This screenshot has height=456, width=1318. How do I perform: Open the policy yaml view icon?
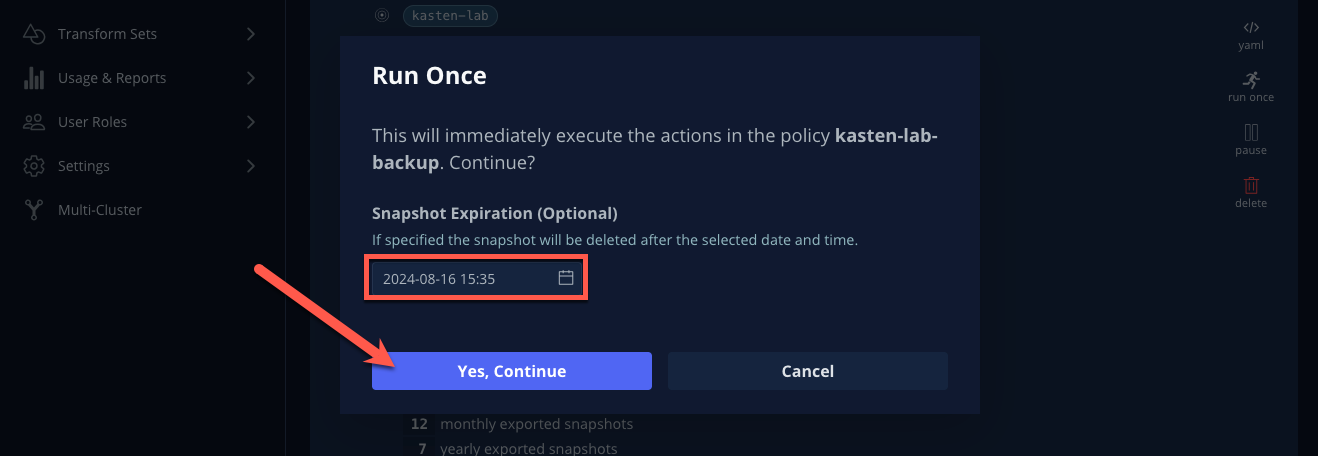(x=1251, y=27)
